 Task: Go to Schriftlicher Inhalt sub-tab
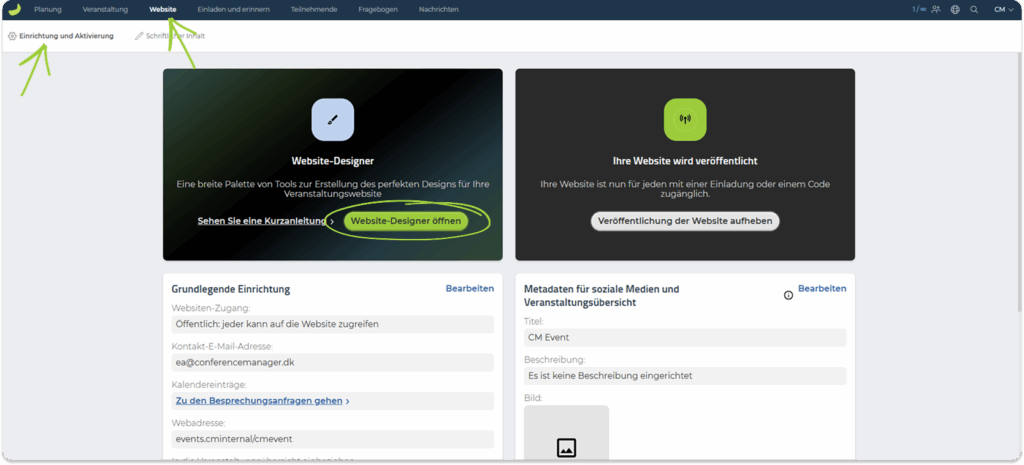pos(171,36)
